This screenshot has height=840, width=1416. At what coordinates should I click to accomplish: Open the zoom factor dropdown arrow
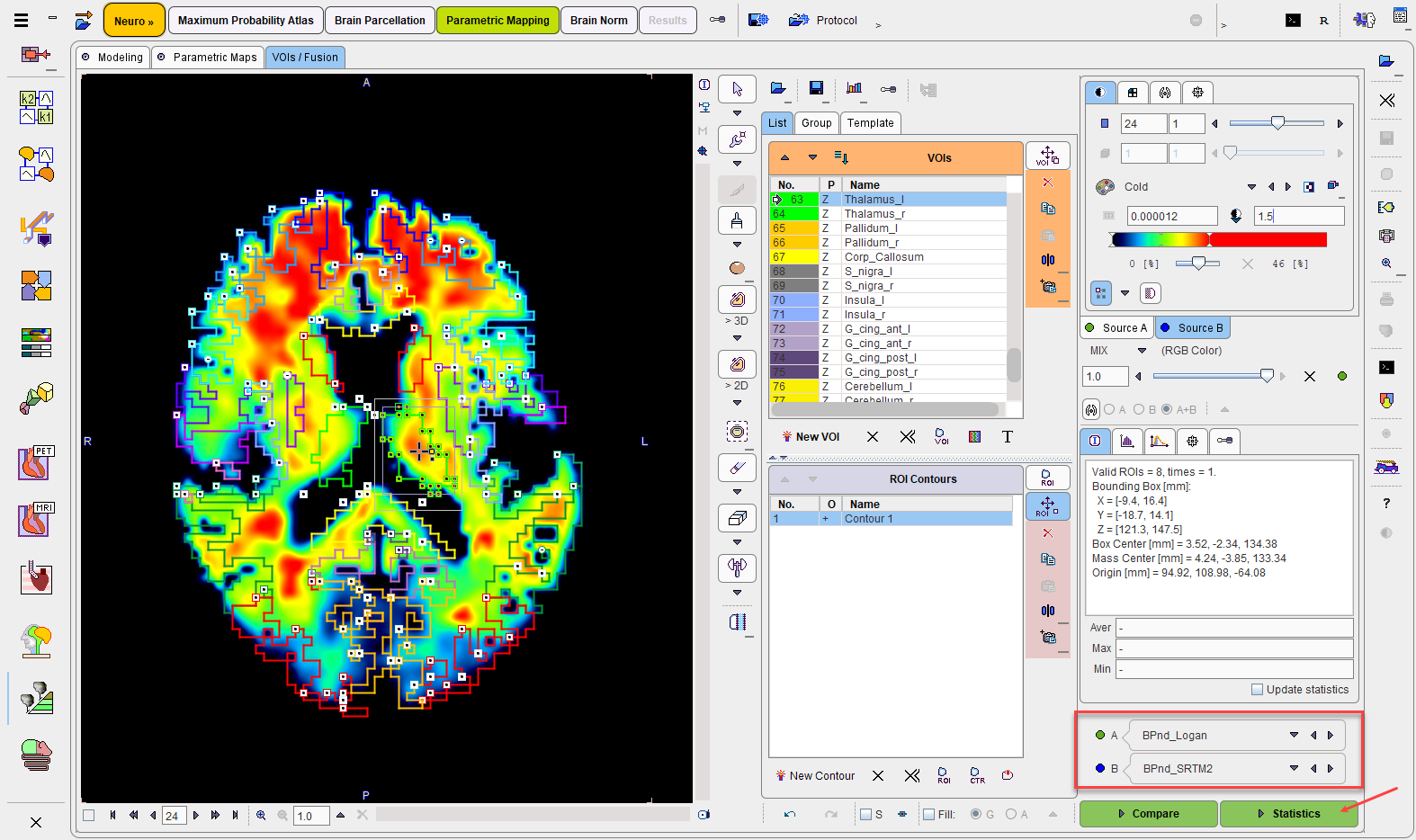coord(340,816)
